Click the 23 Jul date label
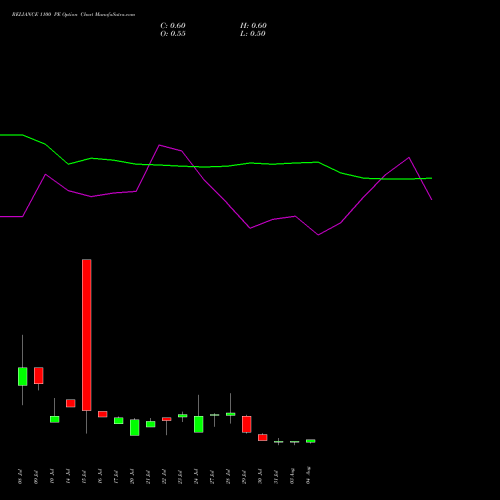The width and height of the screenshot is (500, 500). coord(180,476)
